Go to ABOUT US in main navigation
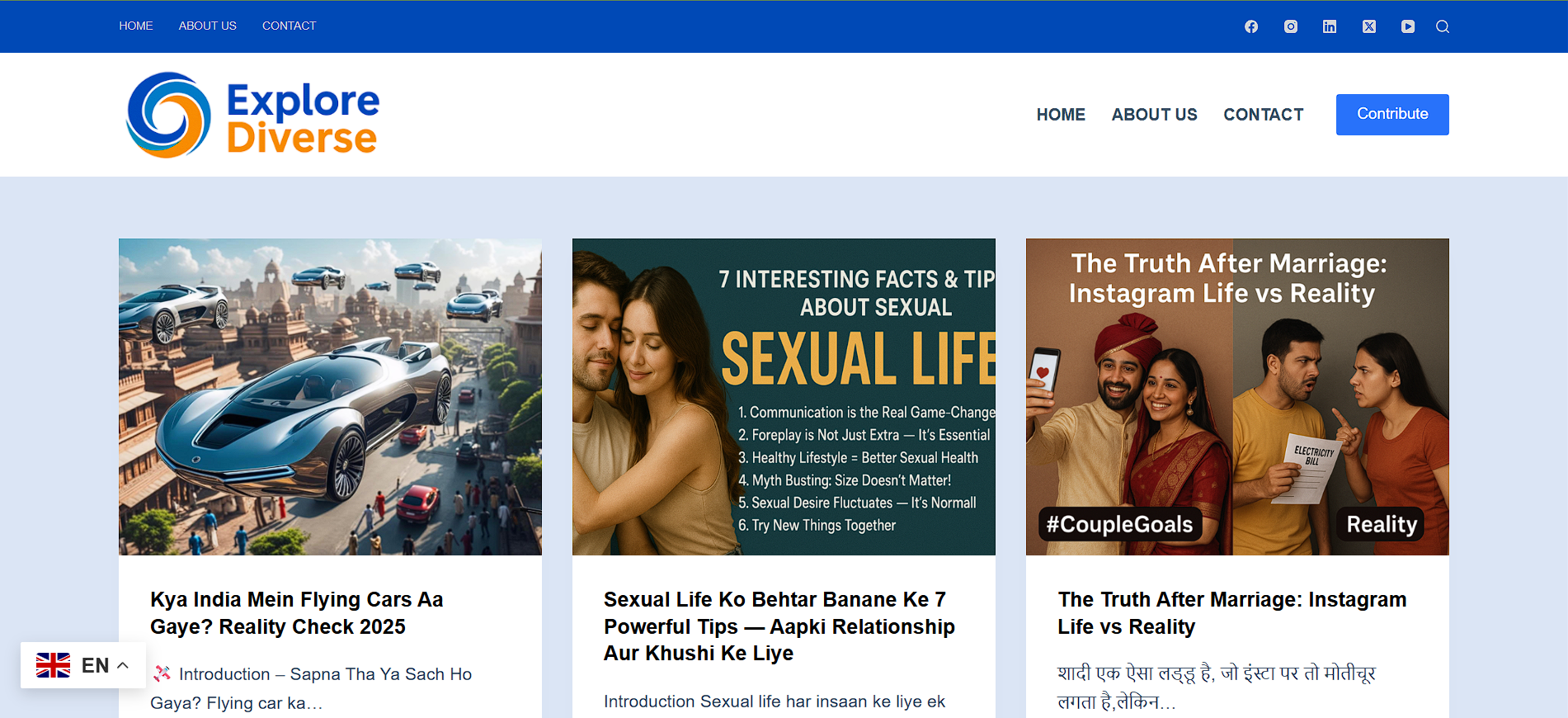The image size is (1568, 718). [1154, 115]
